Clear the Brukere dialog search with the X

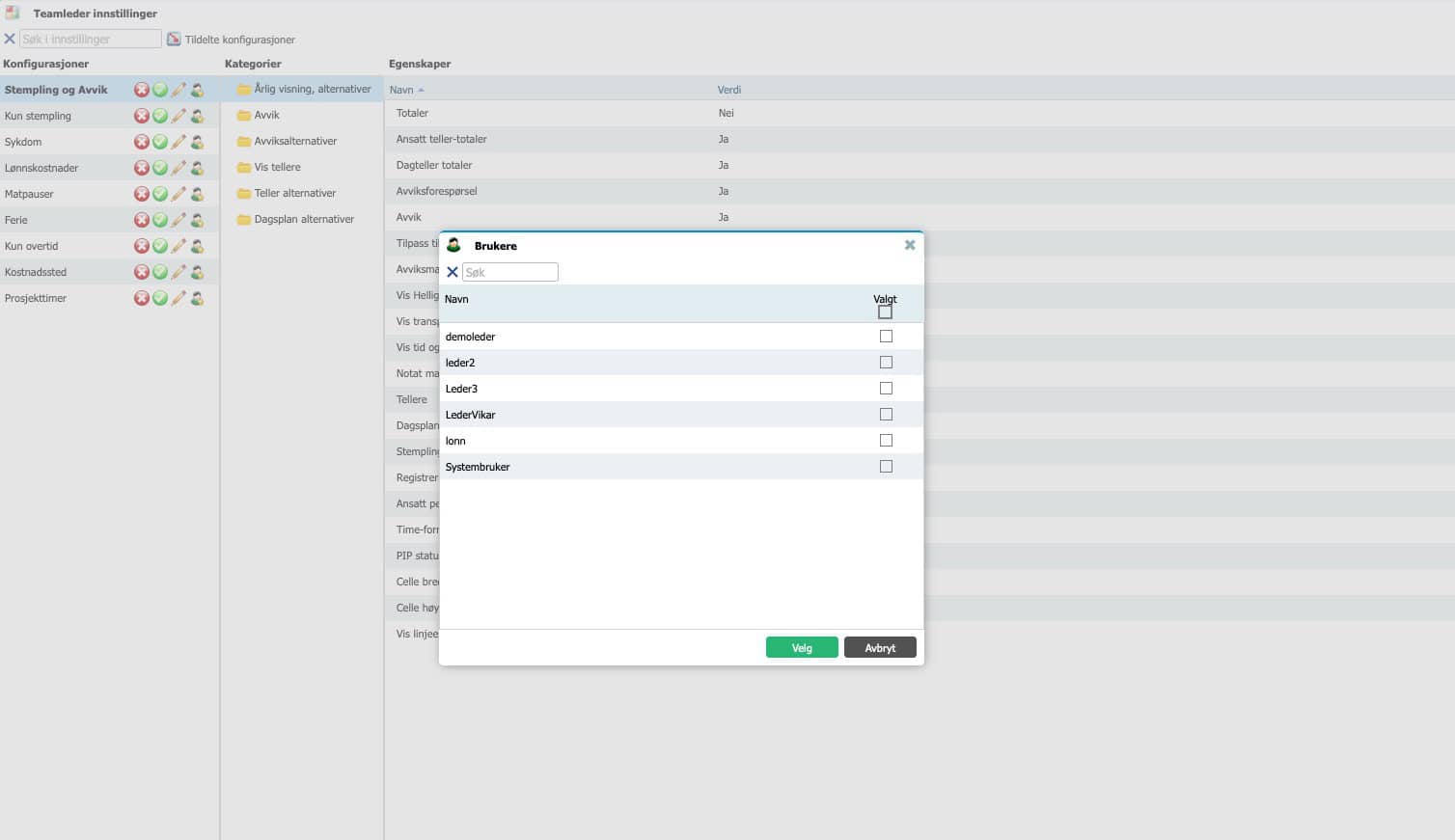click(x=453, y=272)
